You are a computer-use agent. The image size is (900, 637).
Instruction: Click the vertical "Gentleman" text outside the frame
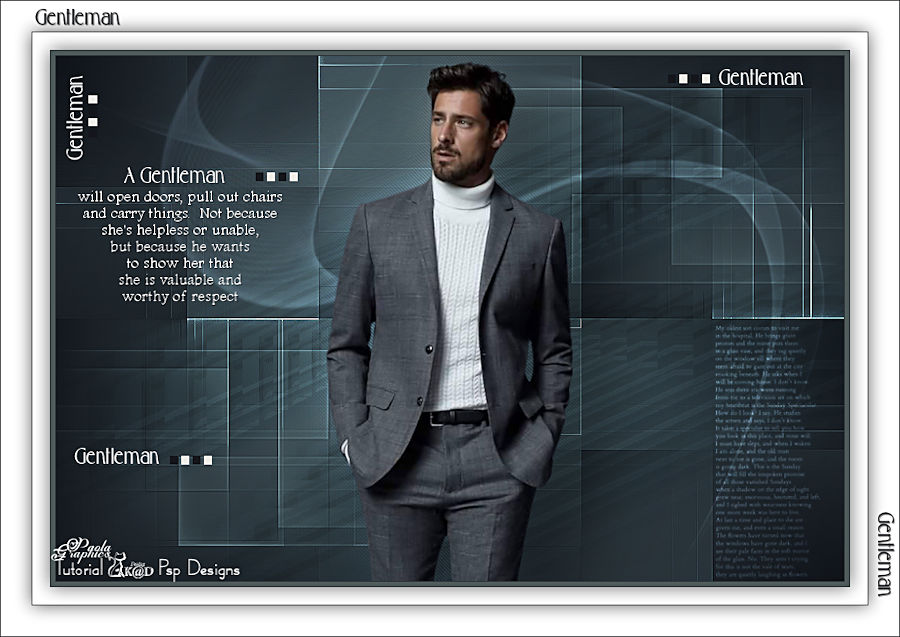(886, 554)
